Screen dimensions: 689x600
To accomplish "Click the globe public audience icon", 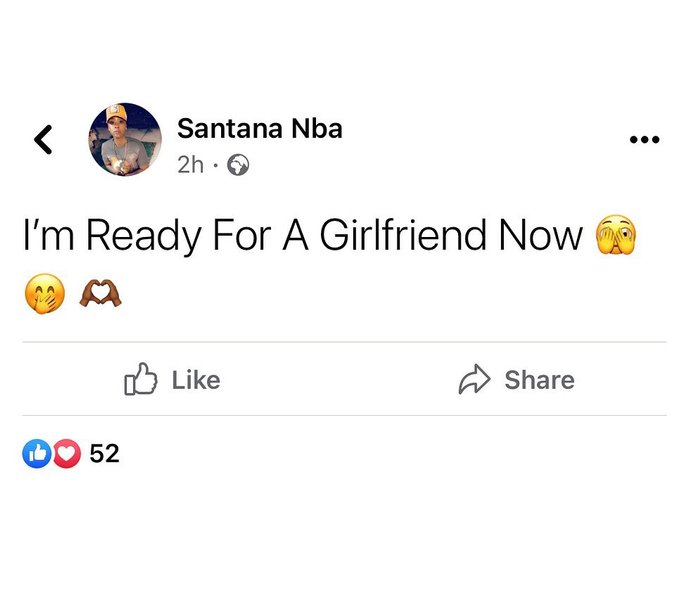I will pos(238,164).
